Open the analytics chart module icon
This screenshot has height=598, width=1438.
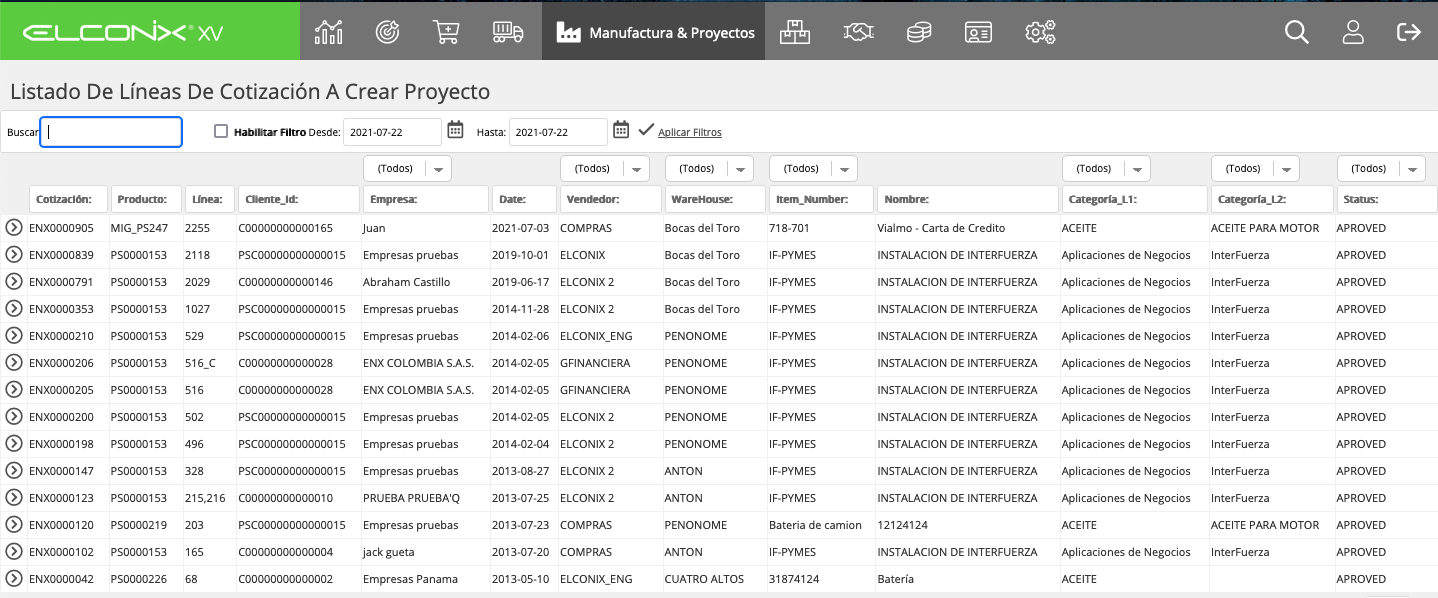click(328, 32)
